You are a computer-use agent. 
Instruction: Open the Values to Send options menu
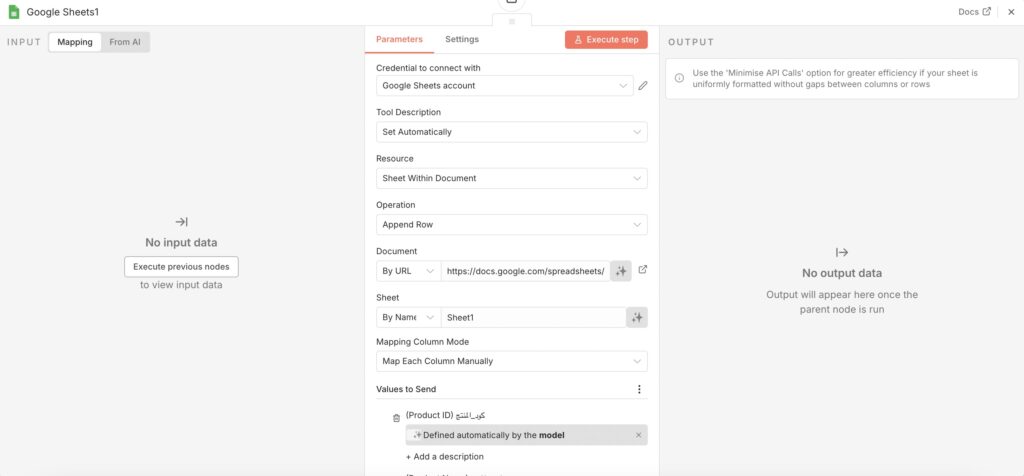click(x=639, y=389)
